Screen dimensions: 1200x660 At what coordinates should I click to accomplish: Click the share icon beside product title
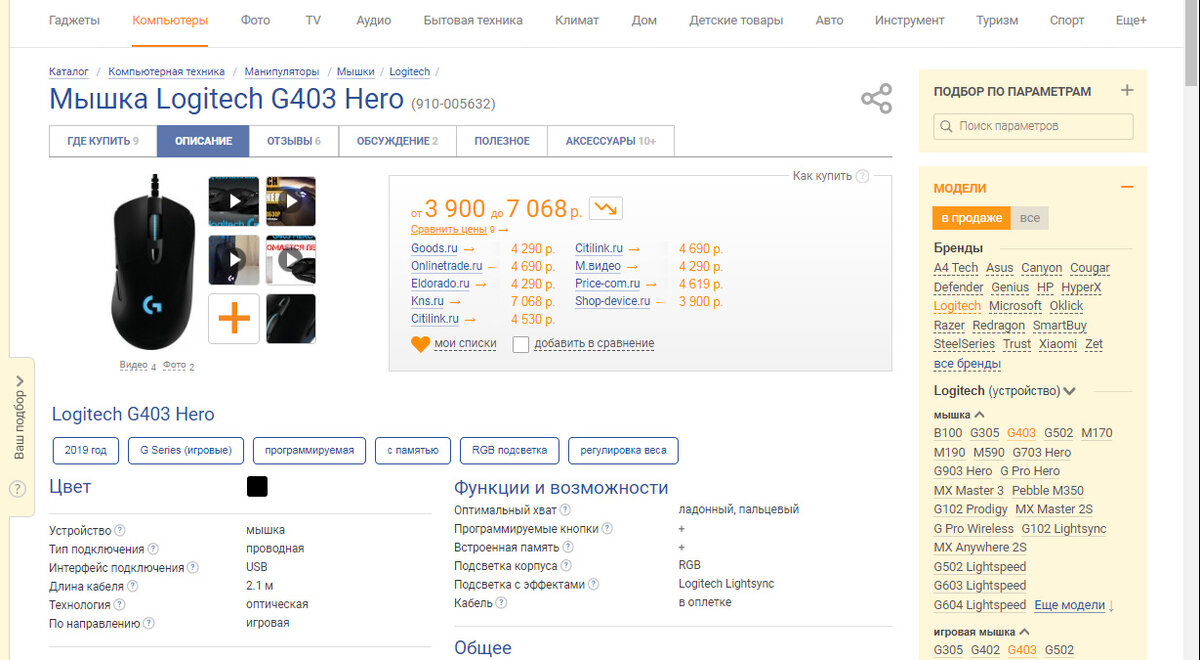(x=876, y=99)
